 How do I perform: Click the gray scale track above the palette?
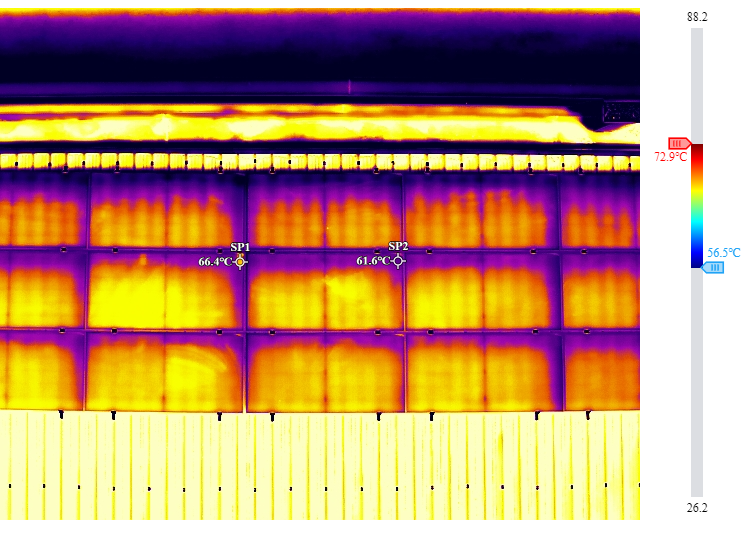697,86
